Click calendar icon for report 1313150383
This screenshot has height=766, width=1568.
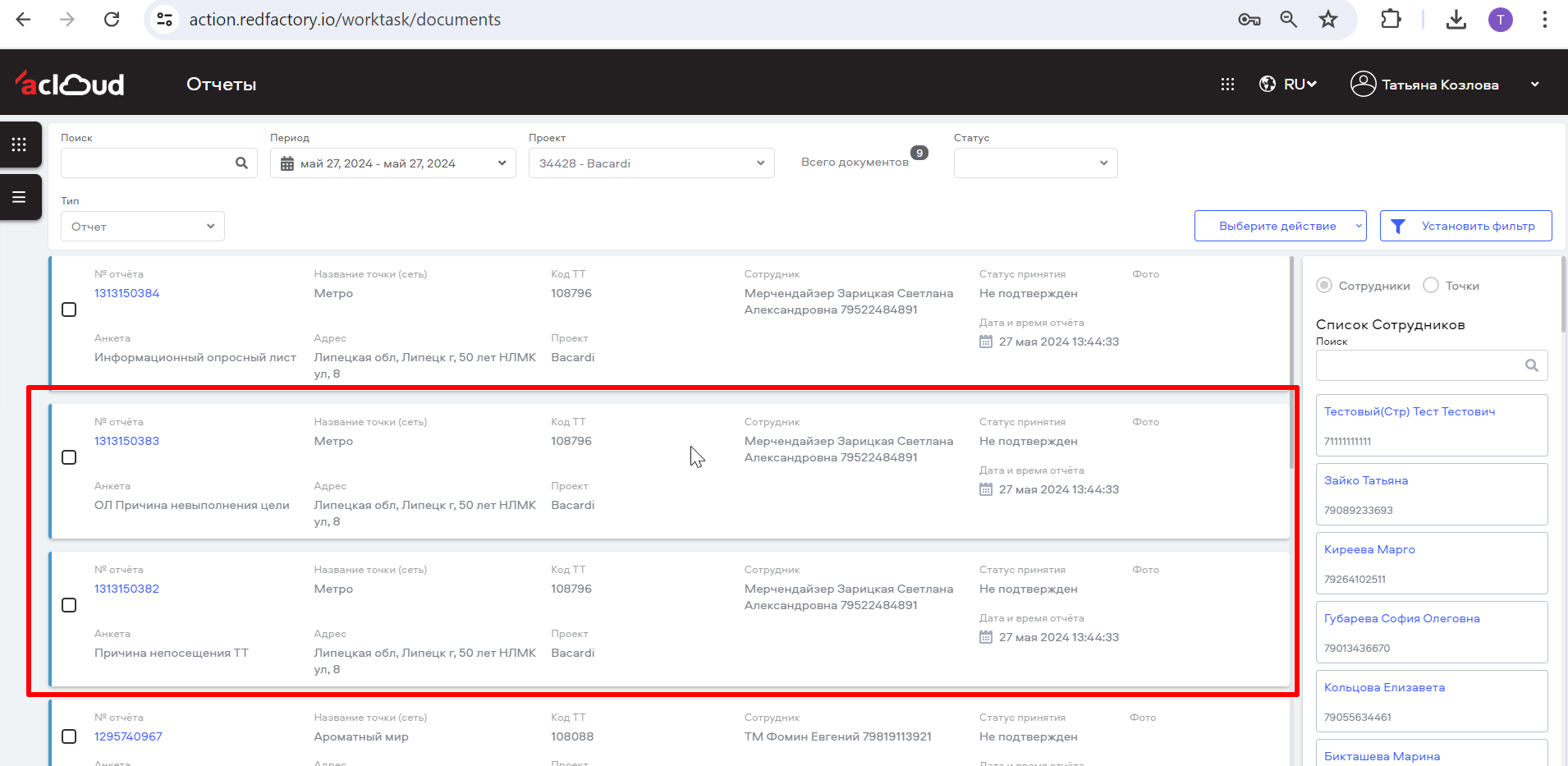click(986, 489)
